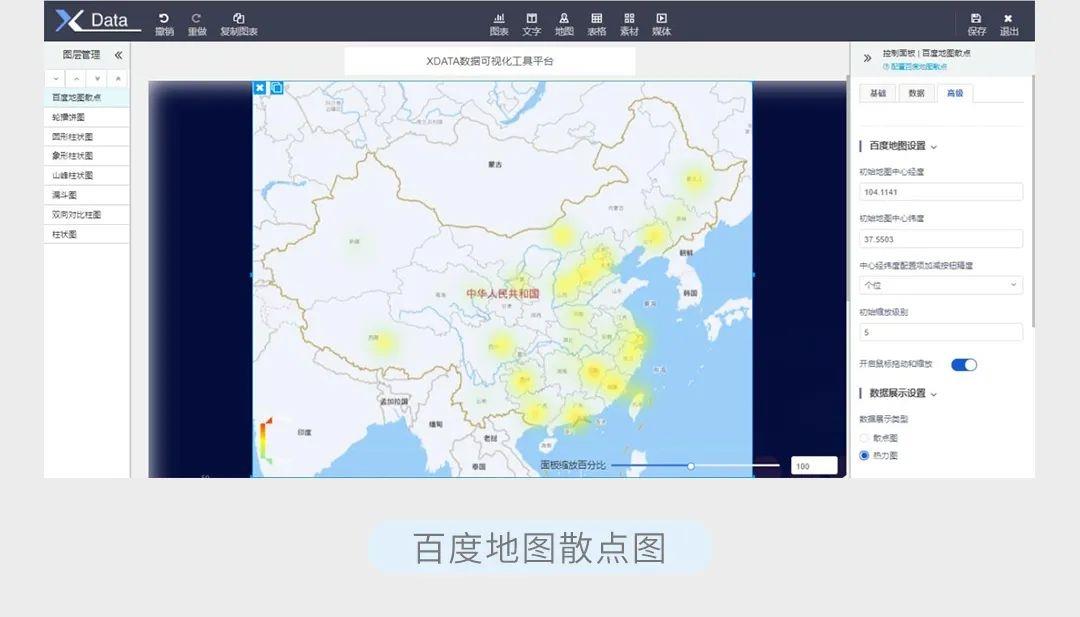This screenshot has width=1080, height=617.
Task: Switch to the 数据 tab
Action: [916, 93]
